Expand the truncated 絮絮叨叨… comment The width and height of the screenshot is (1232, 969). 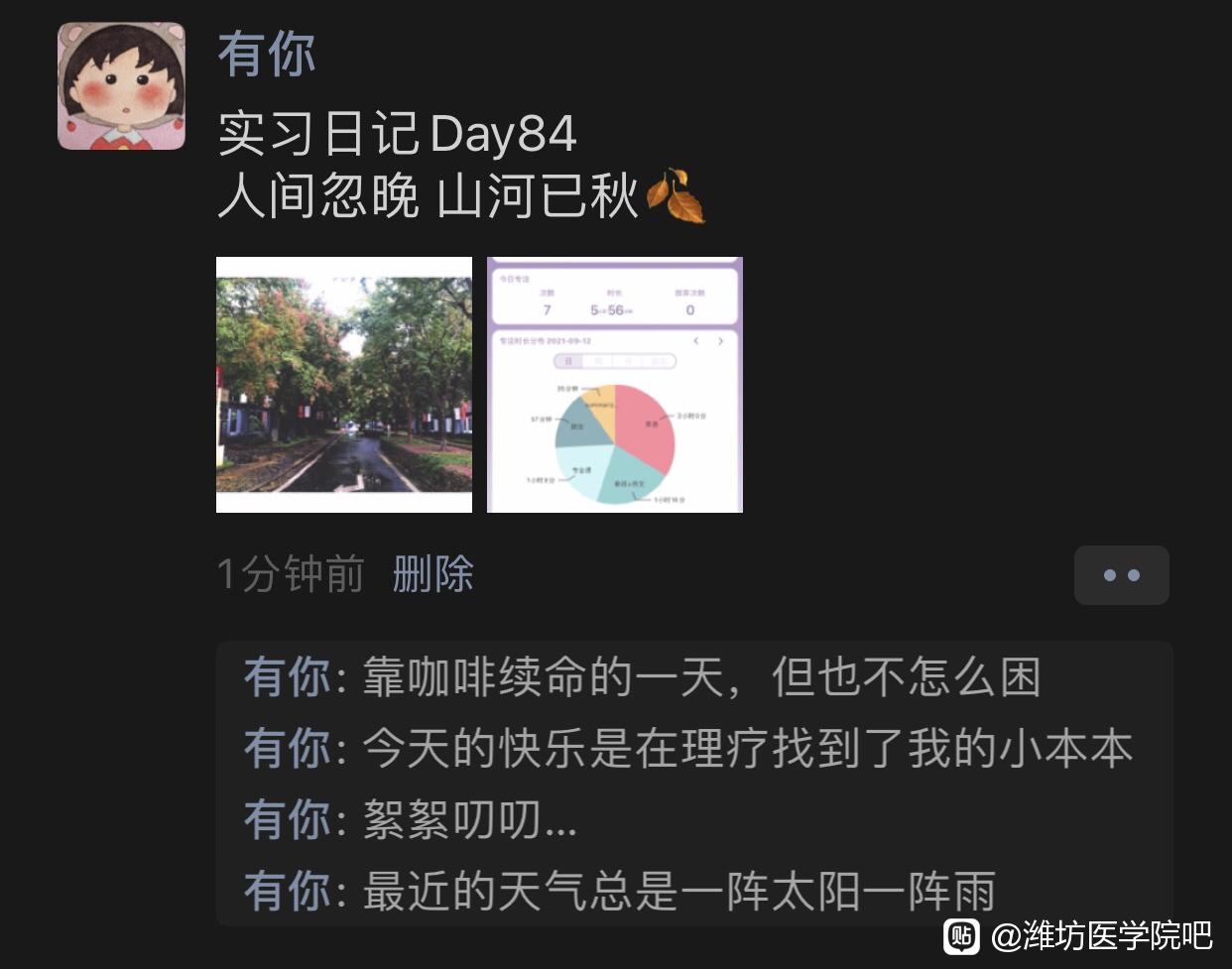tap(469, 820)
